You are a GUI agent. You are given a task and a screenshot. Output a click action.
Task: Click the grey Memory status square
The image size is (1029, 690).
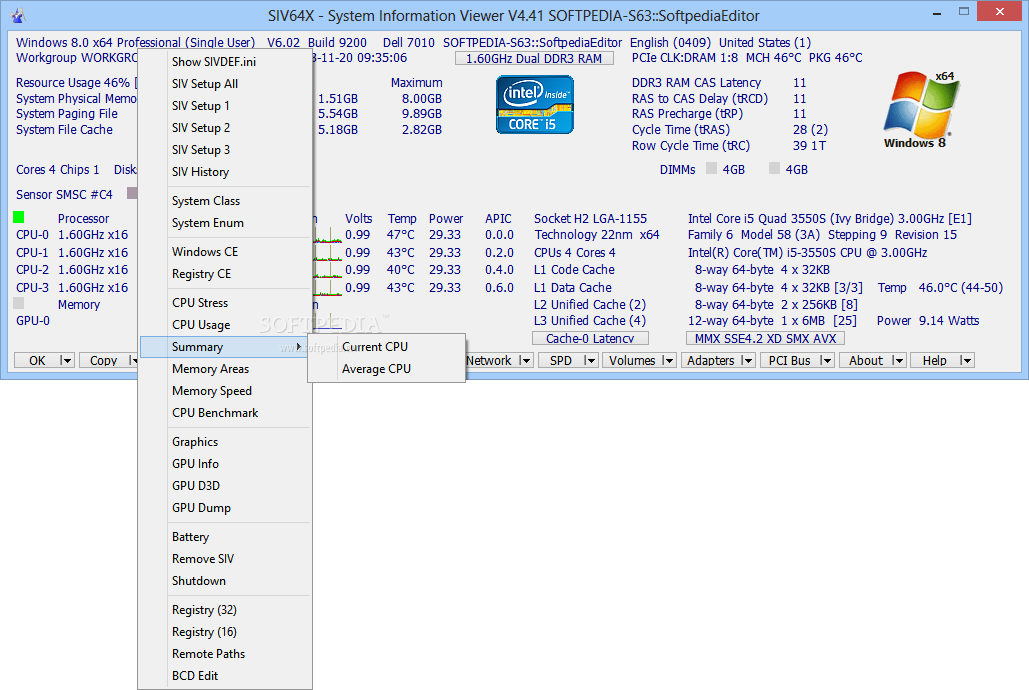click(18, 303)
